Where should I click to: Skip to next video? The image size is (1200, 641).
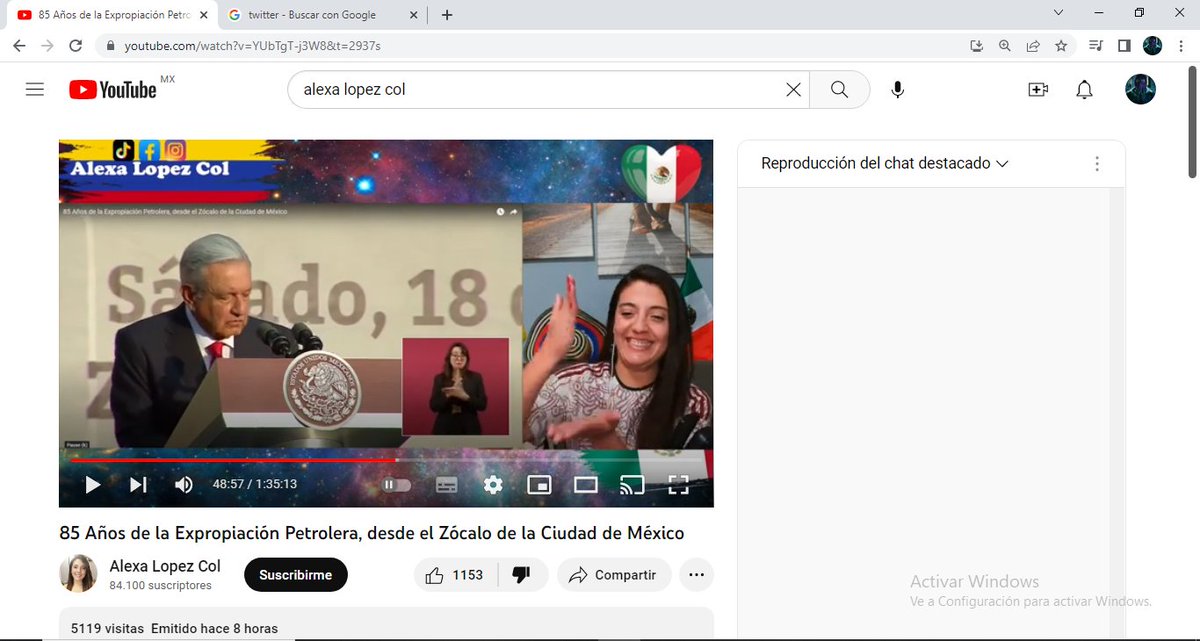click(x=138, y=485)
